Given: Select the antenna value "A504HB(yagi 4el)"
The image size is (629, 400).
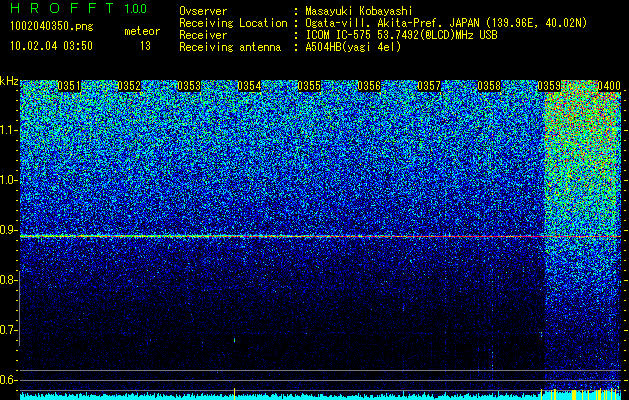Looking at the screenshot, I should tap(353, 47).
